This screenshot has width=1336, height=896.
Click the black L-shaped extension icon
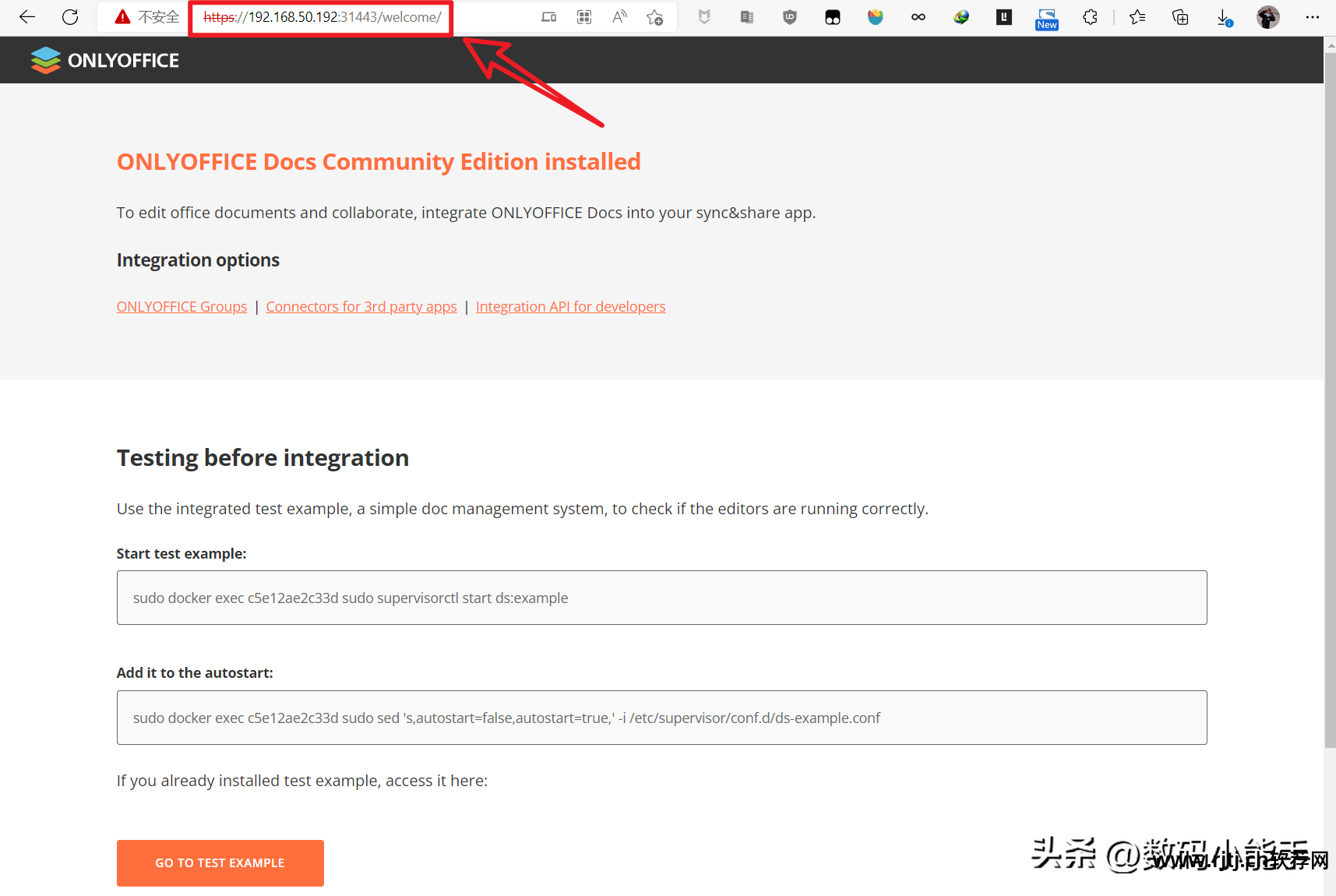1004,17
